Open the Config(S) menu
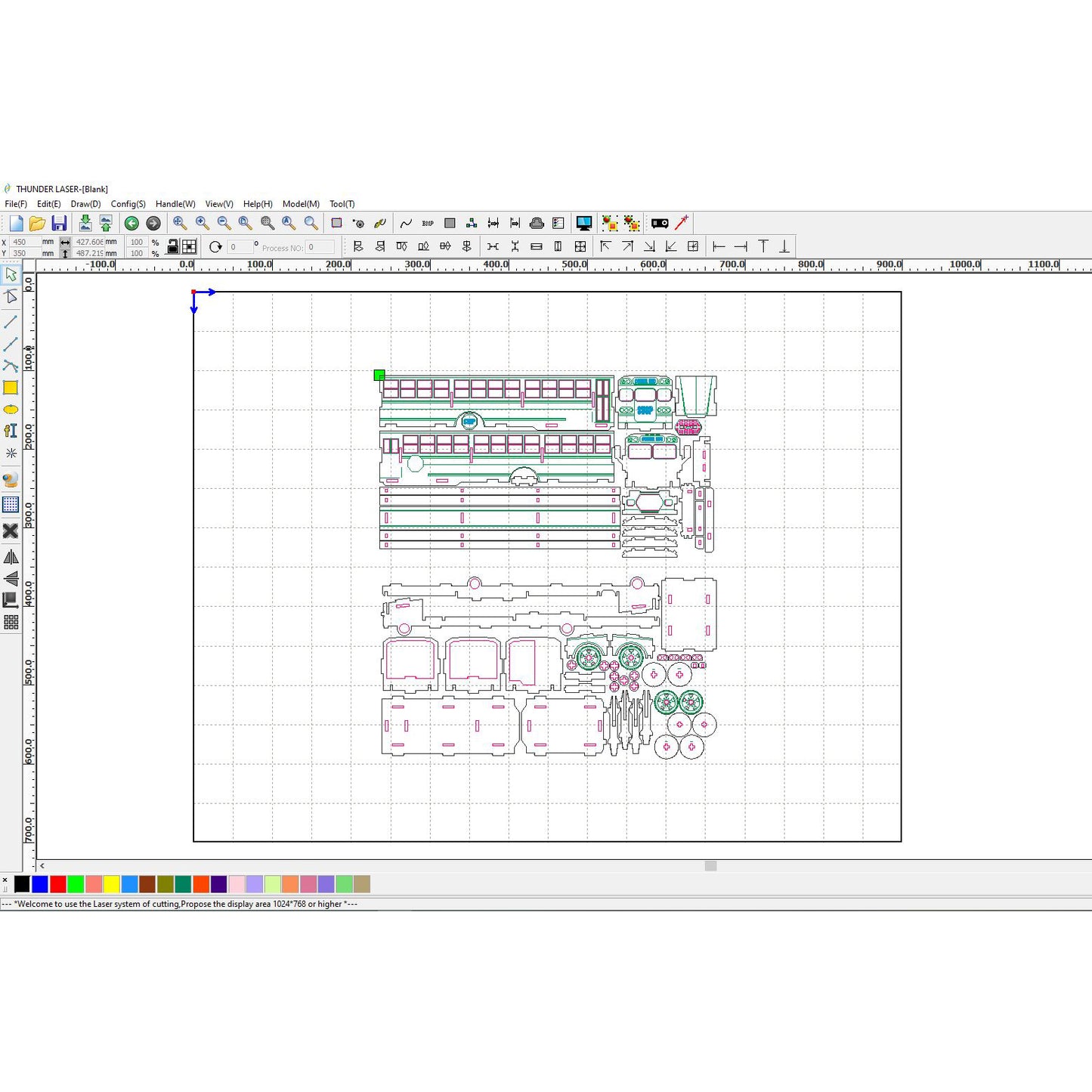 point(128,204)
